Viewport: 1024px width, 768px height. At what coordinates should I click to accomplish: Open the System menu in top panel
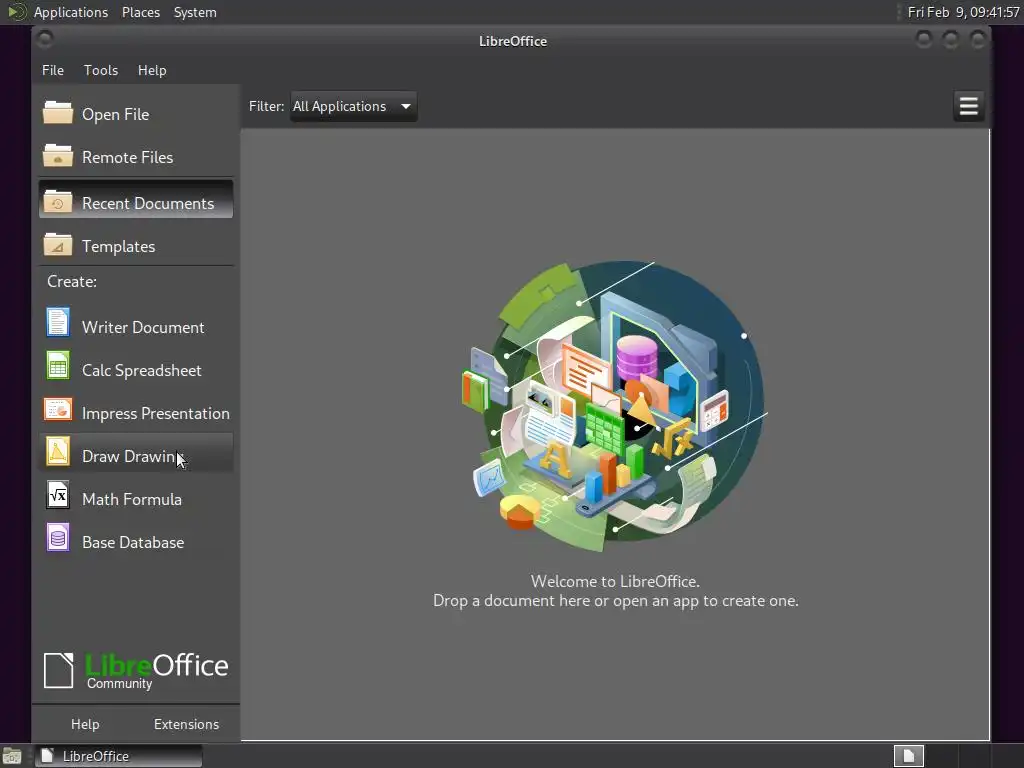195,12
